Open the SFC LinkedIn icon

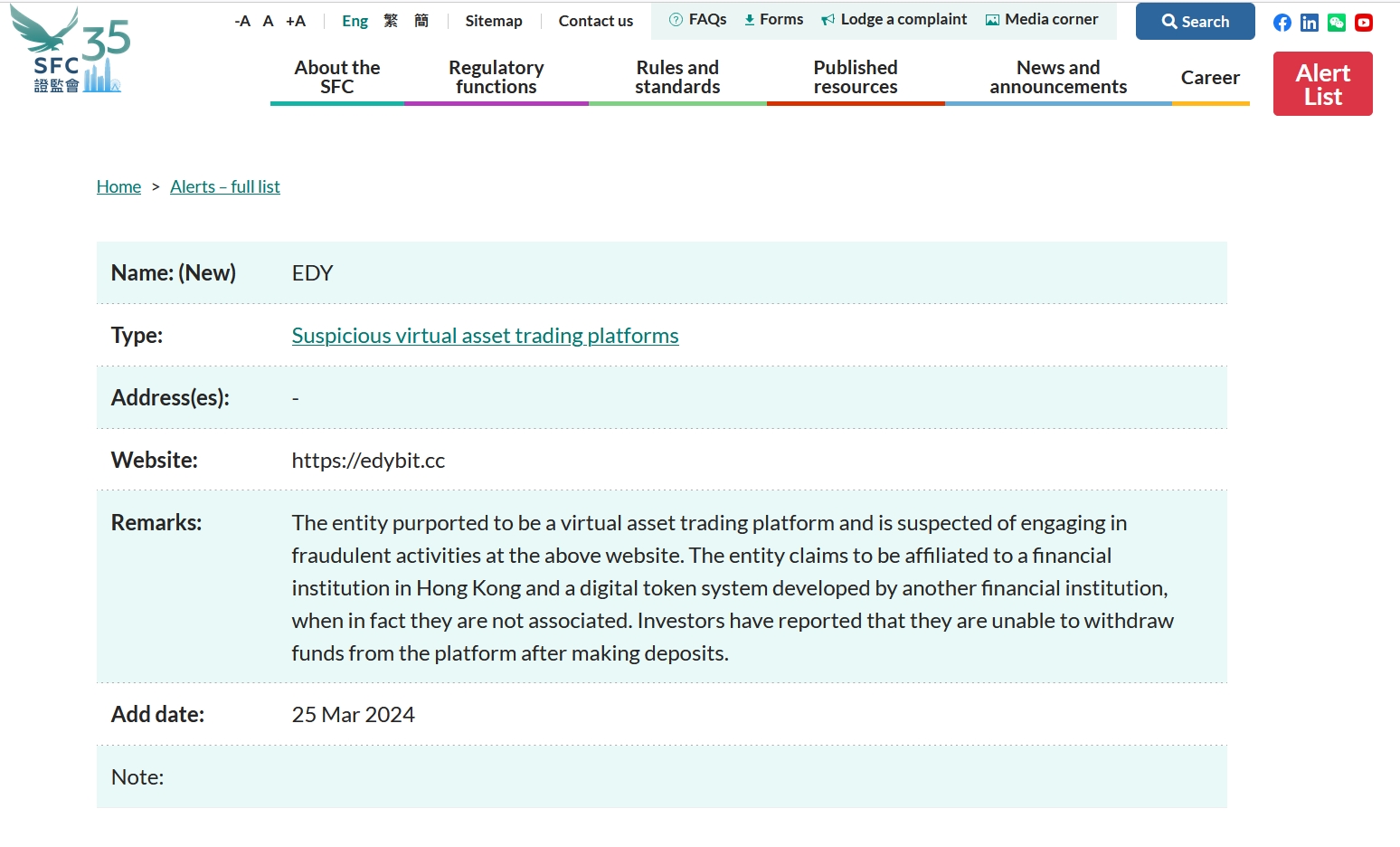[x=1309, y=23]
